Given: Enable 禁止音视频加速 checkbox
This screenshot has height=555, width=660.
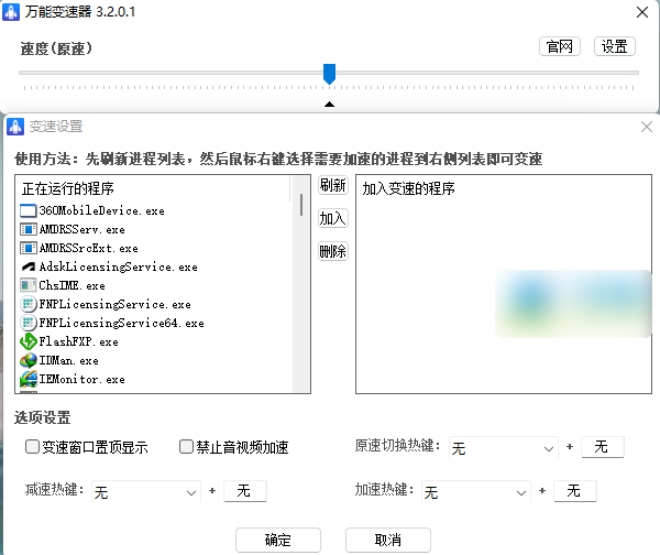Looking at the screenshot, I should click(x=186, y=446).
